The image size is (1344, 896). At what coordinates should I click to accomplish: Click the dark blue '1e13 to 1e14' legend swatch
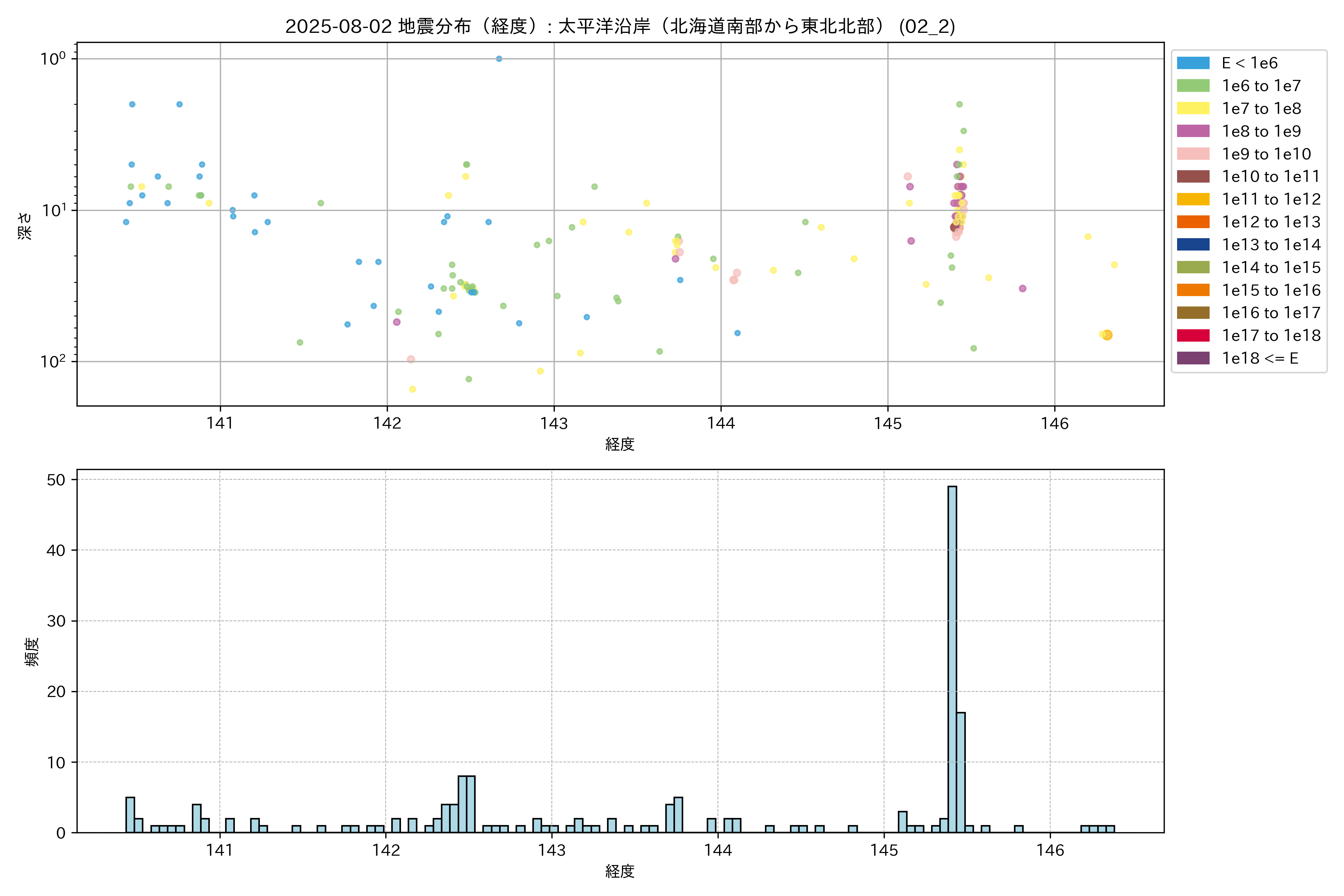(1192, 245)
